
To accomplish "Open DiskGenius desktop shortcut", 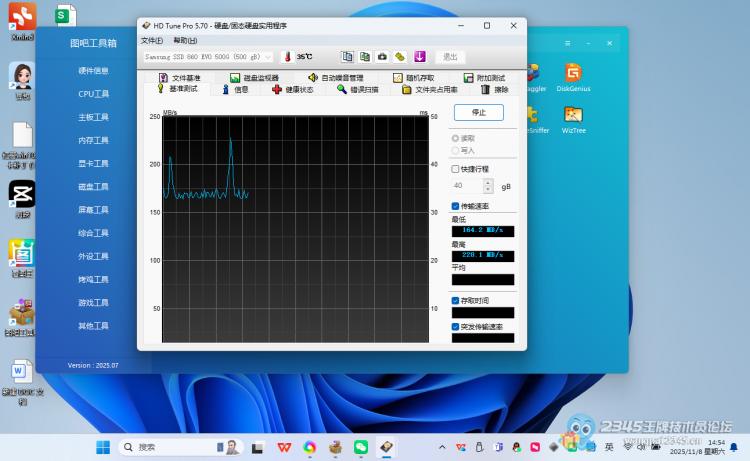I will (573, 77).
